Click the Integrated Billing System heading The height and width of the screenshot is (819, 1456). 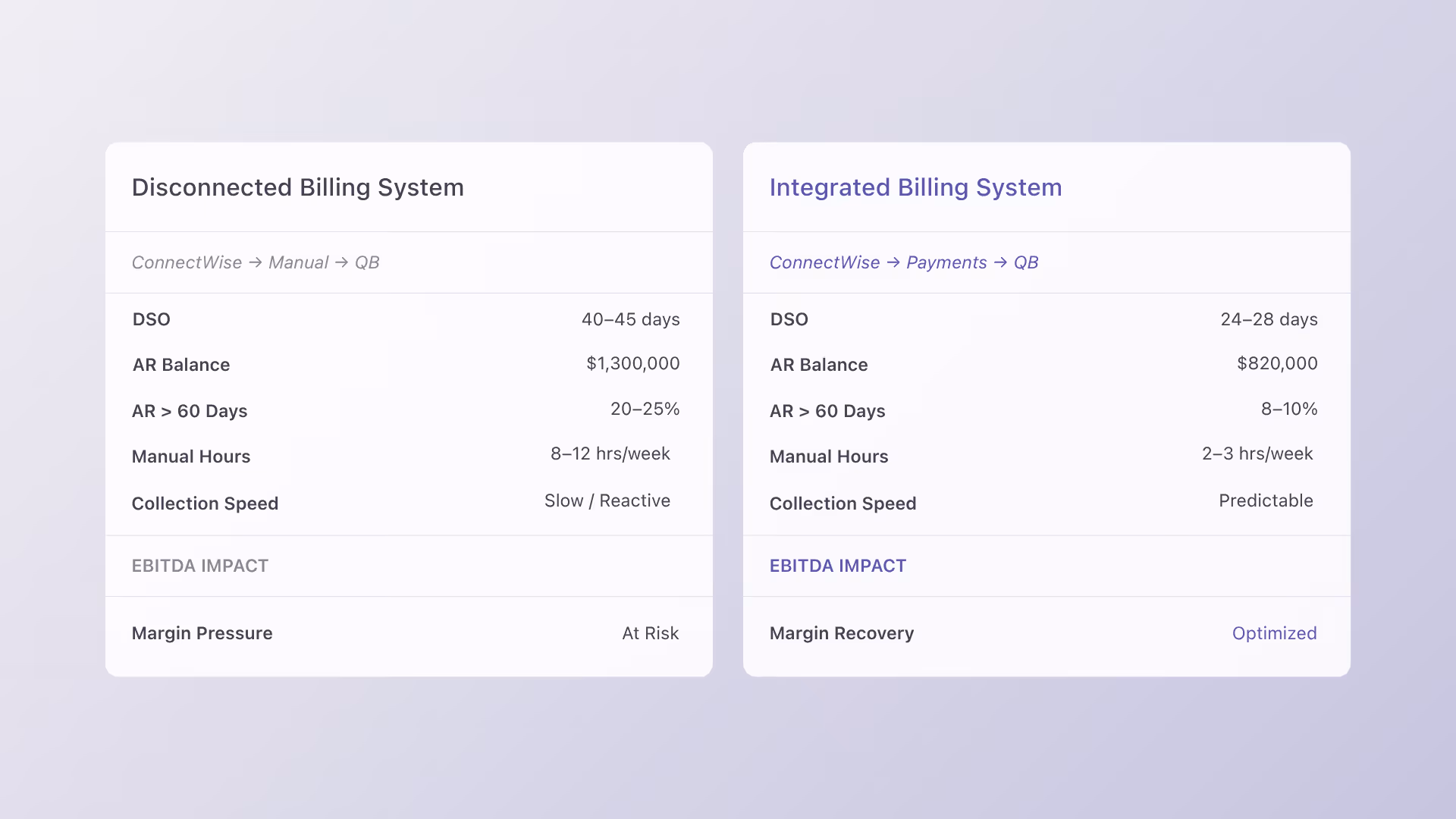point(915,187)
